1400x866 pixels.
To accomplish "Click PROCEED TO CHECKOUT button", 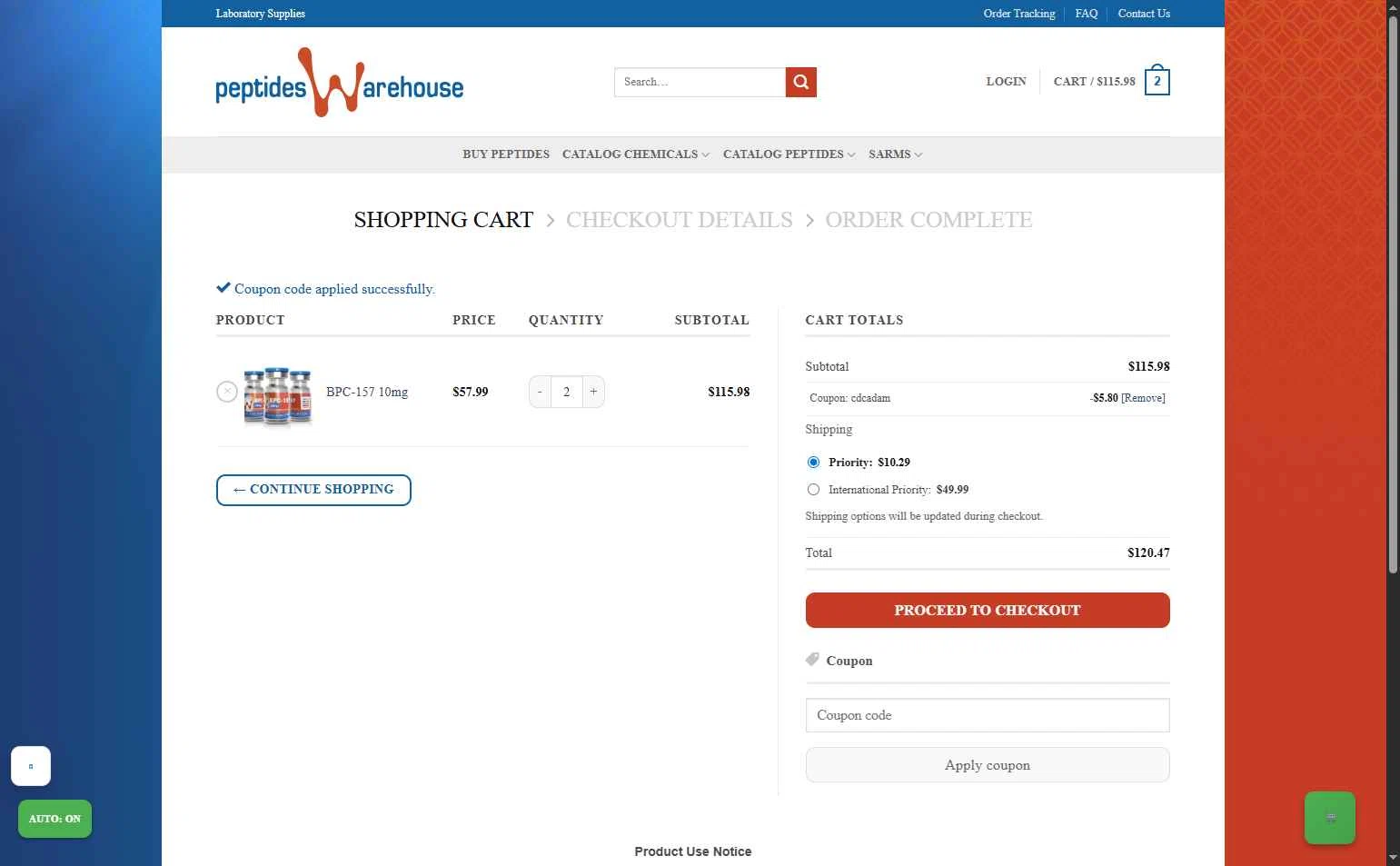I will tap(988, 611).
